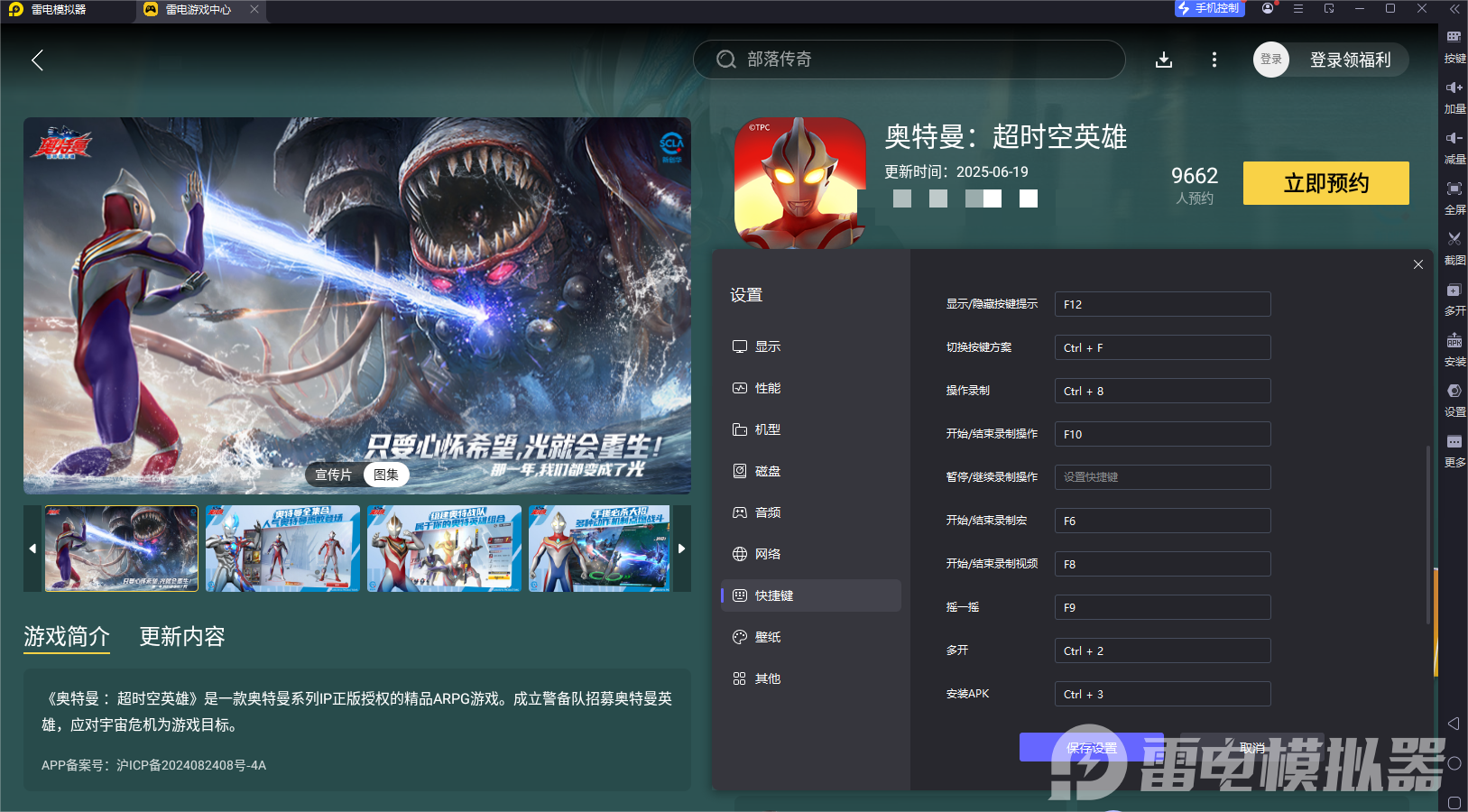Select 性能 in settings sidebar
1468x812 pixels.
pyautogui.click(x=767, y=388)
